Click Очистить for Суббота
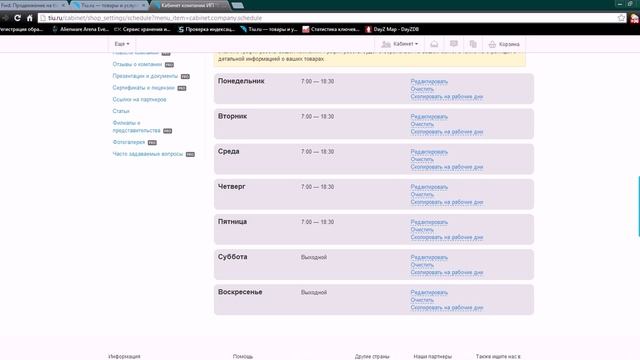Viewport: 640px width, 360px height. pos(422,264)
